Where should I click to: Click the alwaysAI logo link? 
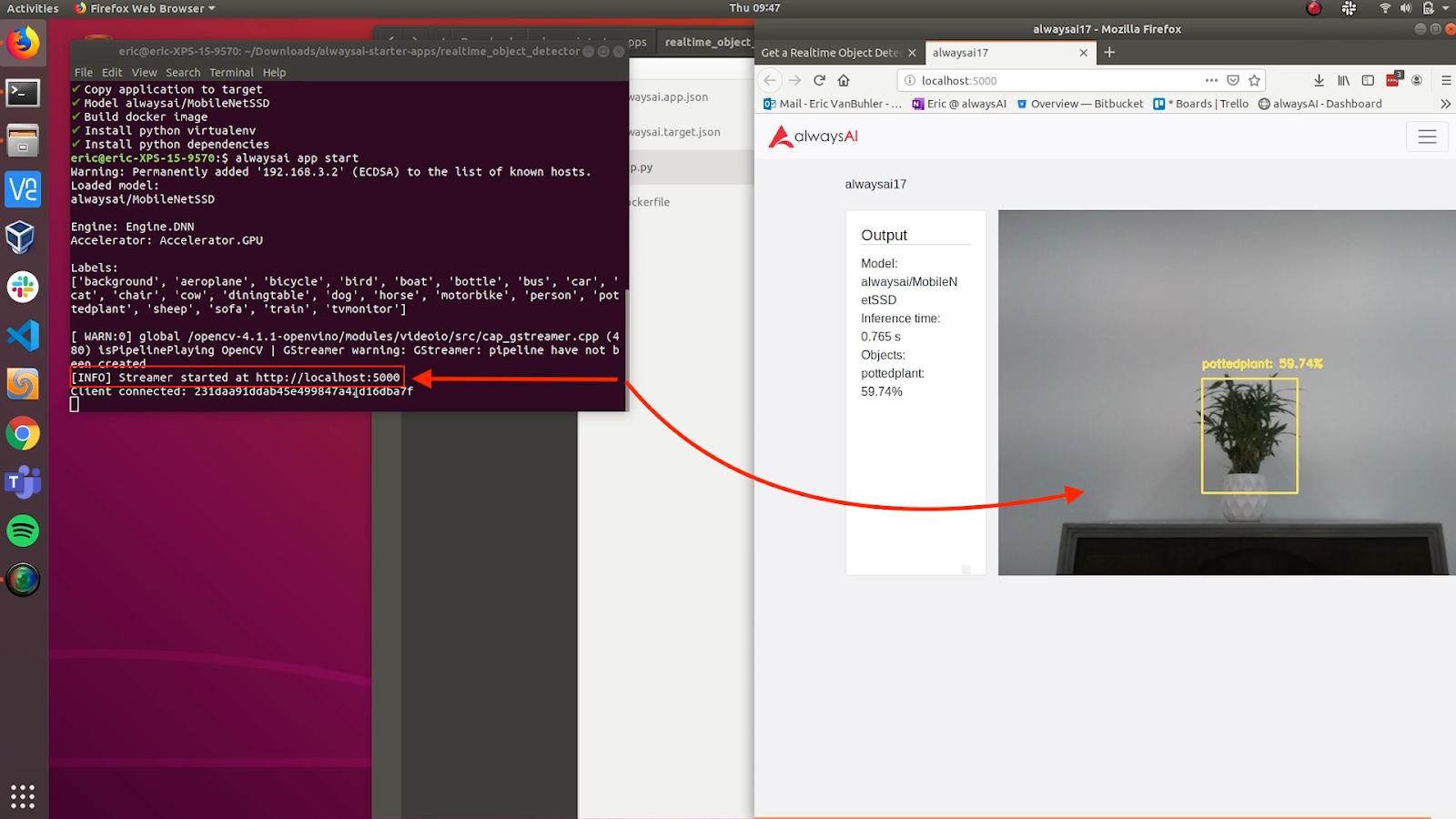coord(813,136)
